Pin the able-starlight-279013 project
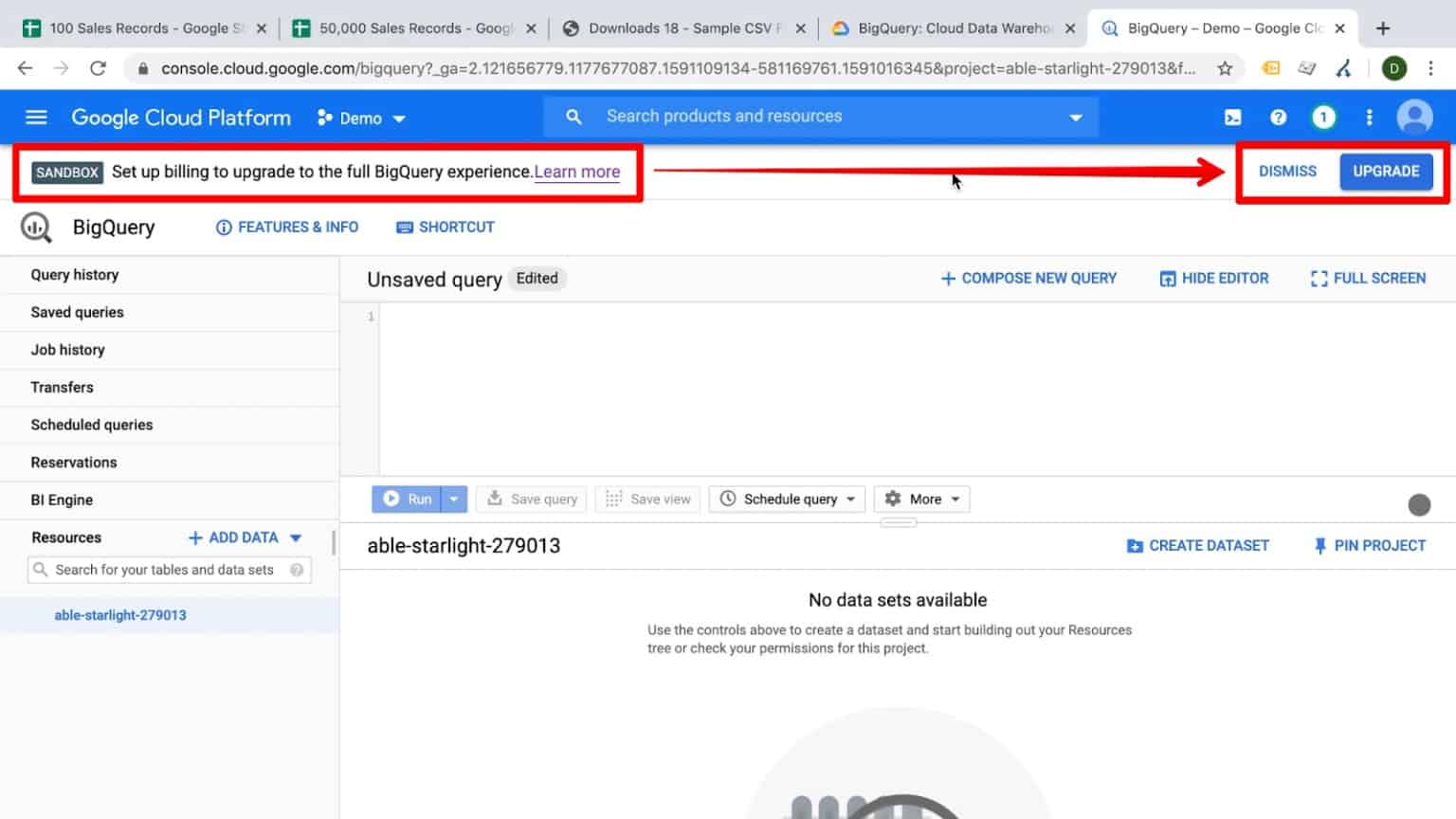The width and height of the screenshot is (1456, 819). point(1369,545)
